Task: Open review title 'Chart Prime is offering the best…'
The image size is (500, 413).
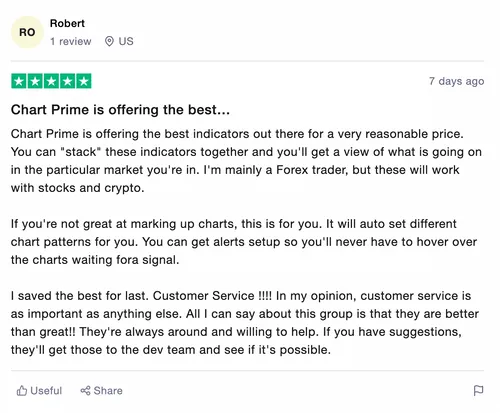Action: click(120, 110)
